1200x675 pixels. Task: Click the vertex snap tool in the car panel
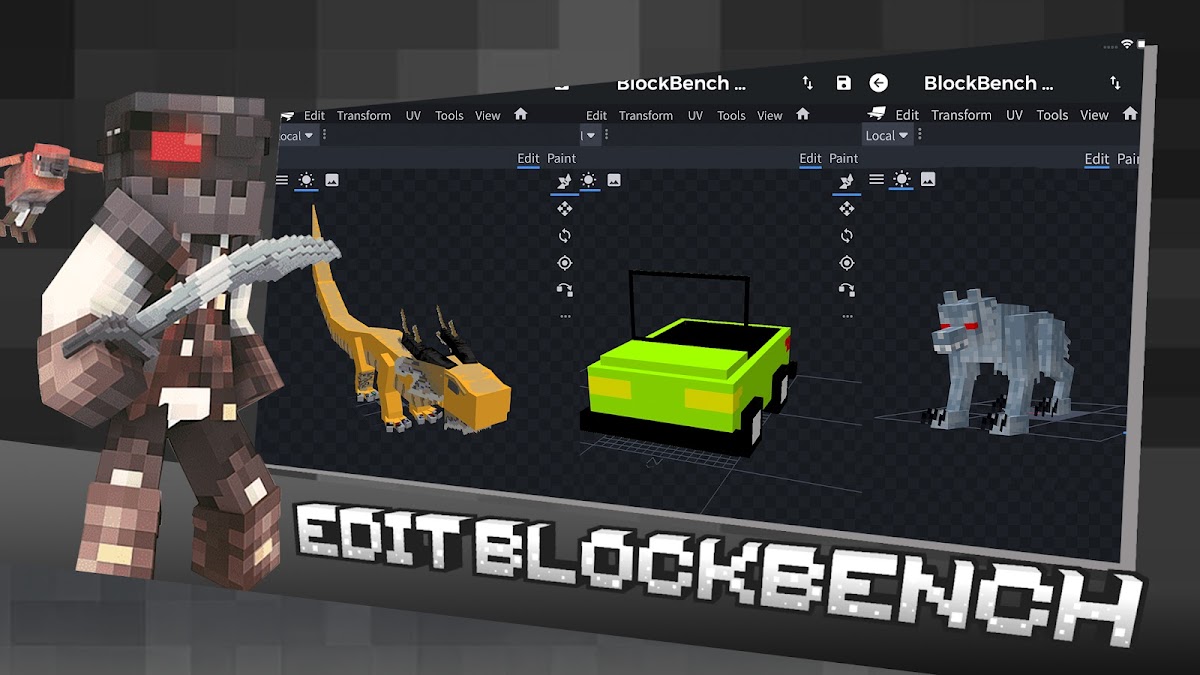pos(565,290)
